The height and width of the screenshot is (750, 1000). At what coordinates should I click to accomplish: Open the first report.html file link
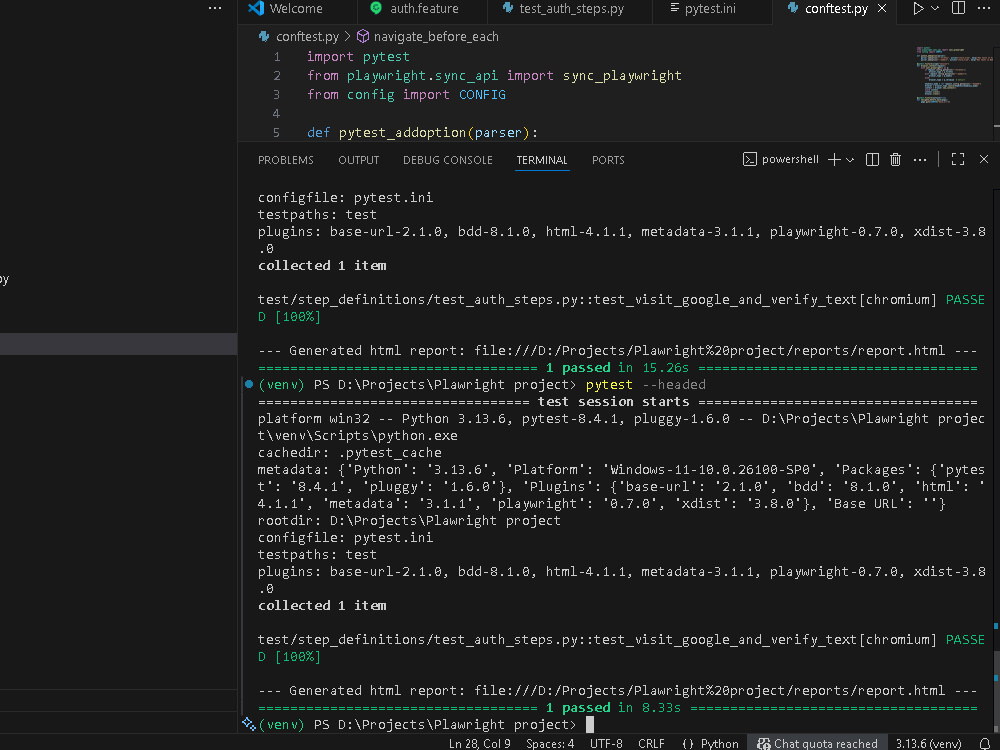coord(709,351)
